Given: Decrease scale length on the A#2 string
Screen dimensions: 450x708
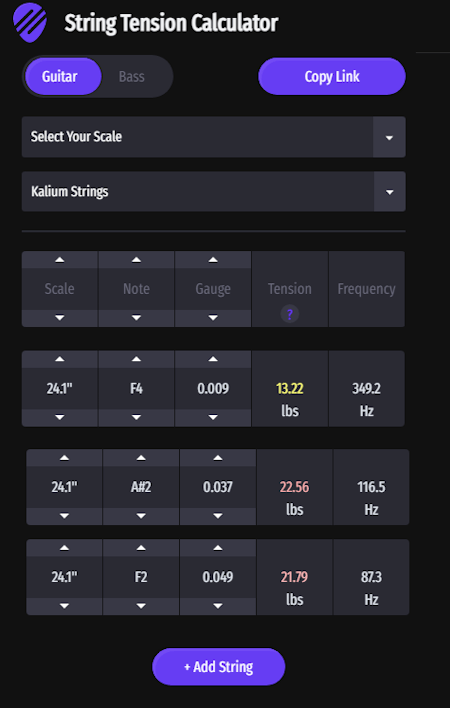Looking at the screenshot, I should [x=64, y=516].
